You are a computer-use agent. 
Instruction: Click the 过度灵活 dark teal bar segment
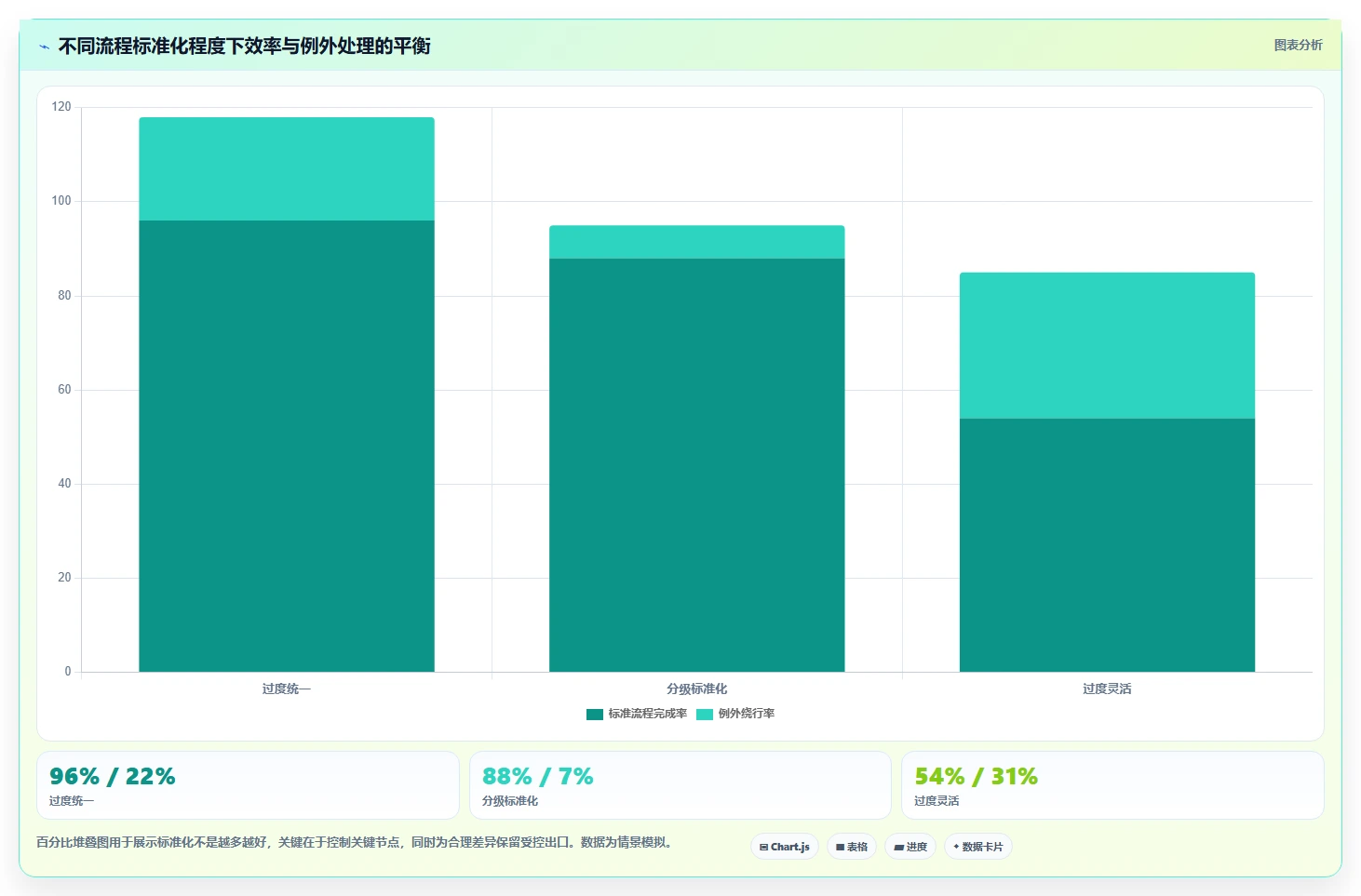(x=1107, y=545)
